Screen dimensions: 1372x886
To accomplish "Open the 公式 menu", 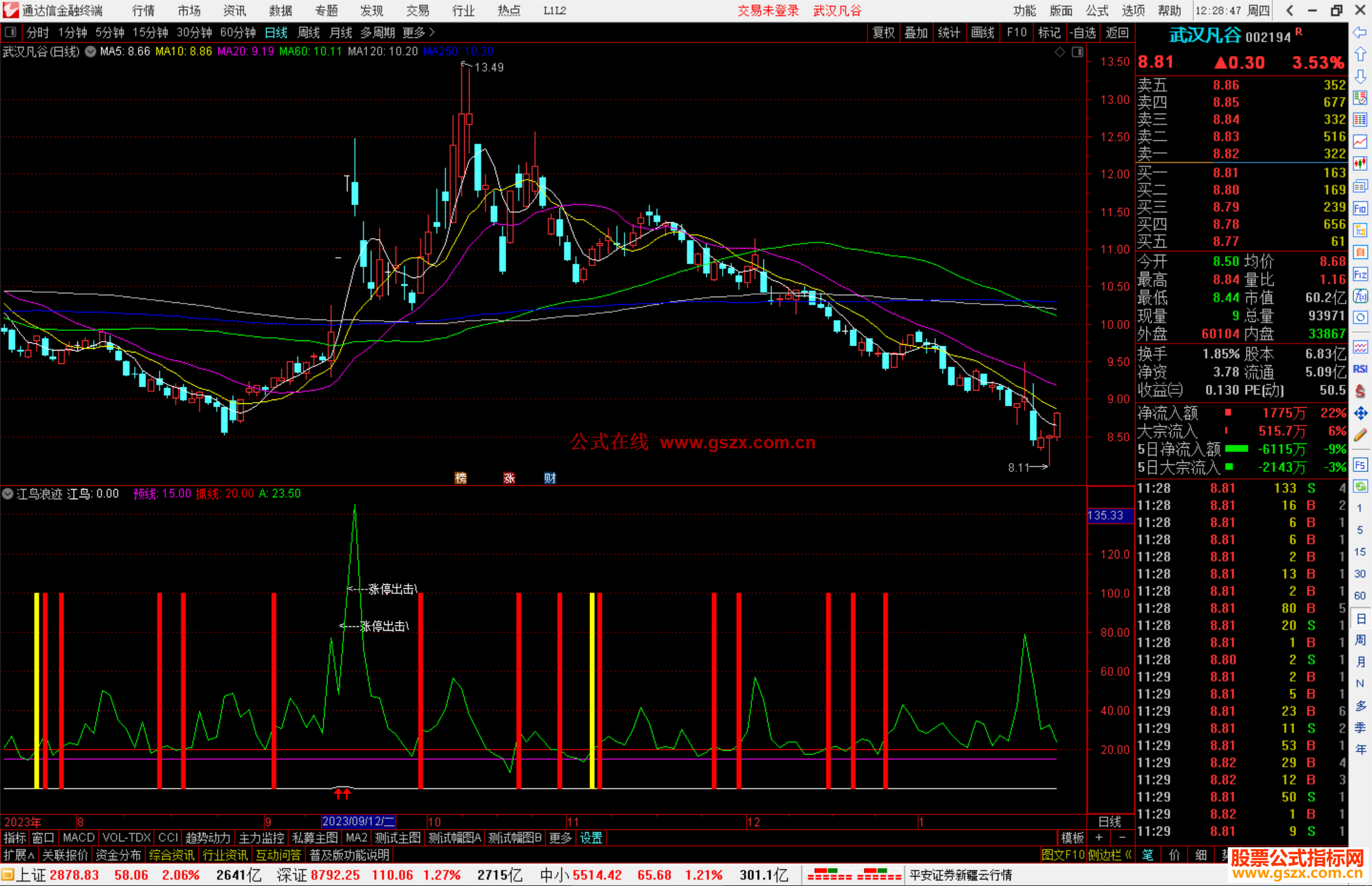I will click(1097, 10).
